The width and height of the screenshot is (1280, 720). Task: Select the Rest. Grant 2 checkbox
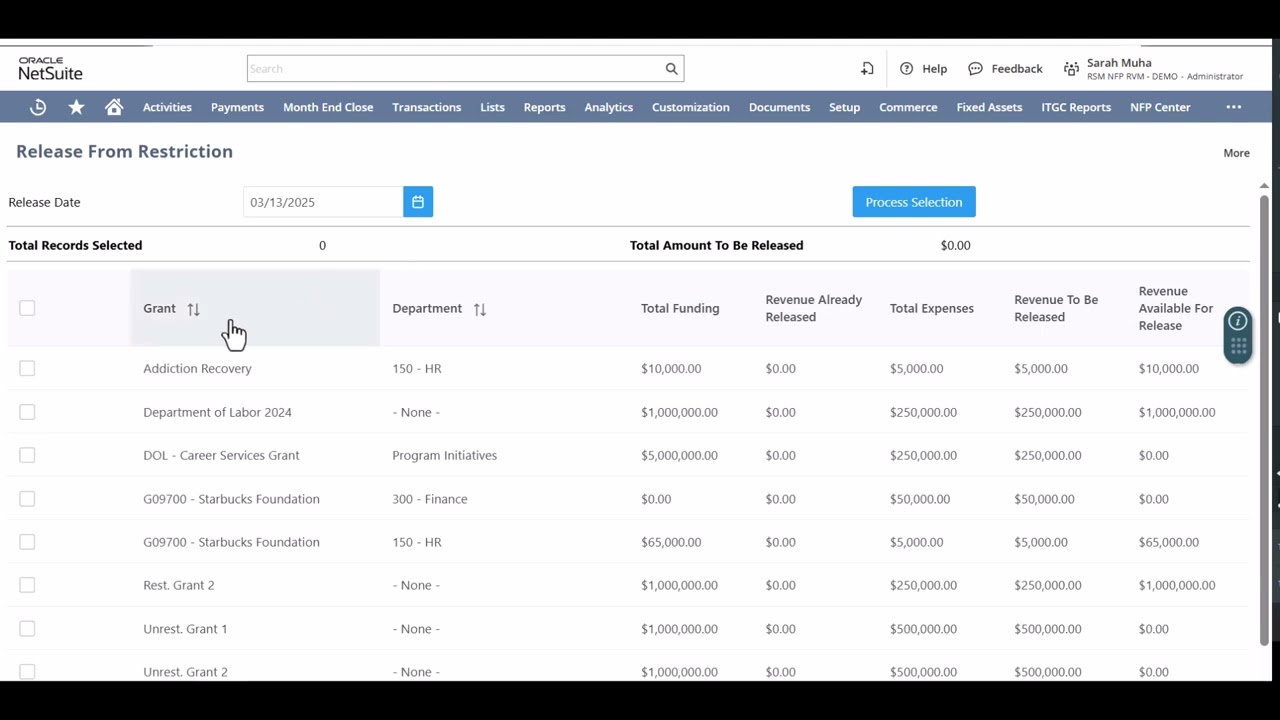click(x=27, y=585)
